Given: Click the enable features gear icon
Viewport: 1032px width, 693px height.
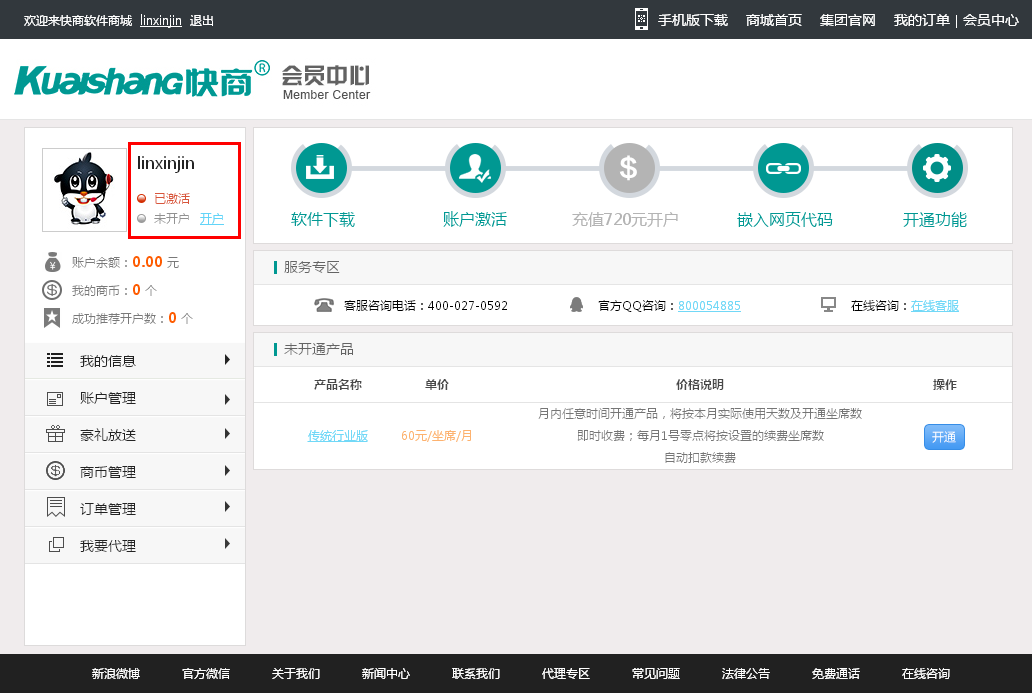Looking at the screenshot, I should point(936,169).
